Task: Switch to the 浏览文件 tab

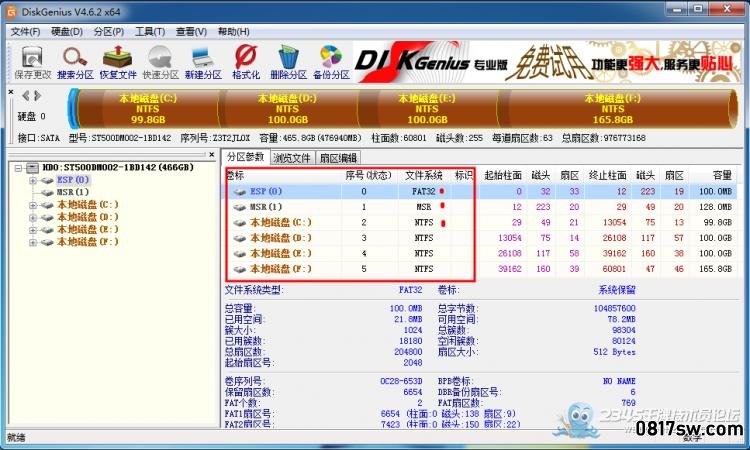Action: click(292, 158)
